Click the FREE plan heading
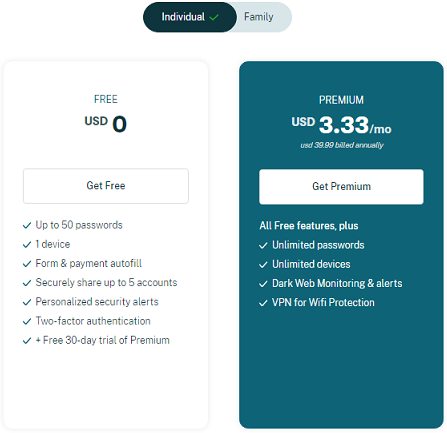The height and width of the screenshot is (433, 447). [x=106, y=99]
